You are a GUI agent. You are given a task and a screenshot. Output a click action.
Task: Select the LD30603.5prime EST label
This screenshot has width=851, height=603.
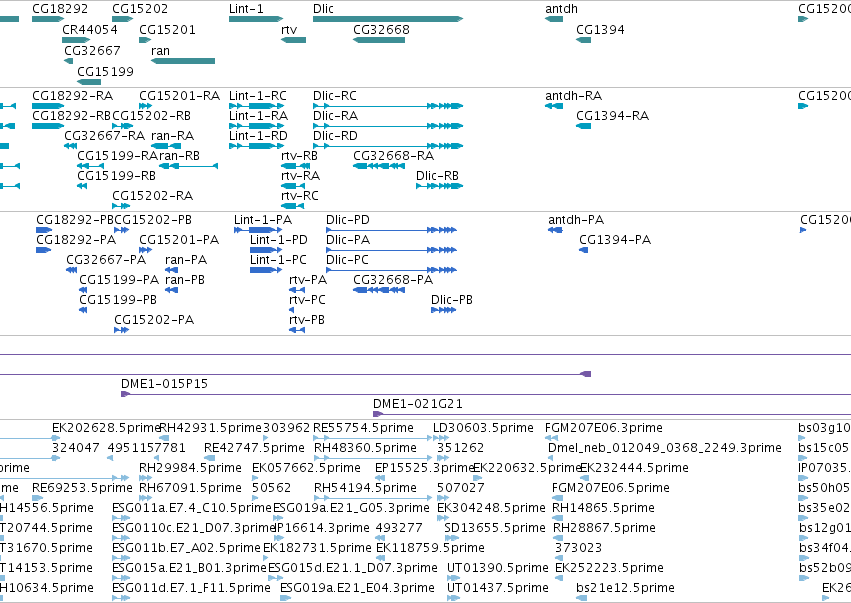pos(483,428)
